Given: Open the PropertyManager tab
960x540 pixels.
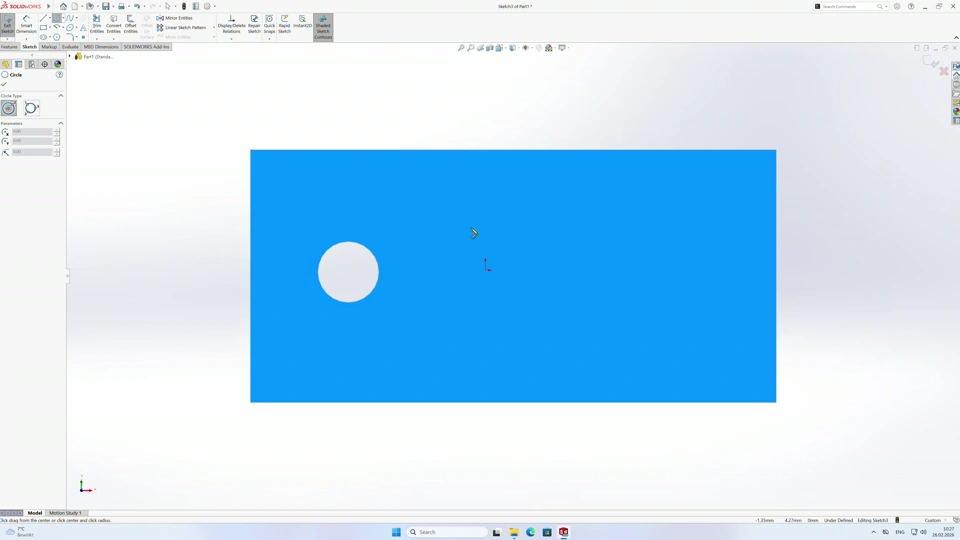Looking at the screenshot, I should (x=18, y=64).
